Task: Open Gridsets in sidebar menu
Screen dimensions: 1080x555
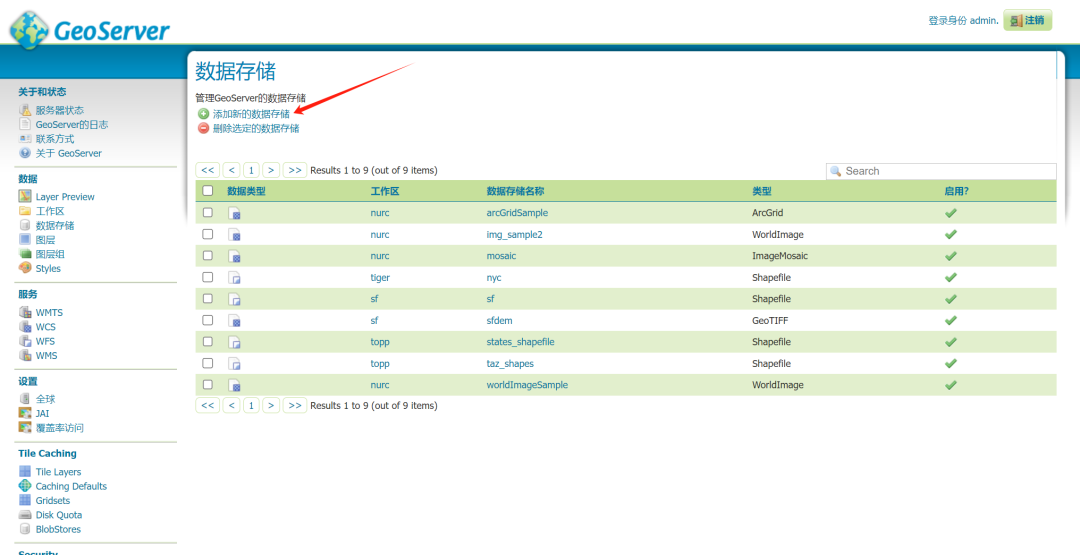Action: tap(53, 501)
